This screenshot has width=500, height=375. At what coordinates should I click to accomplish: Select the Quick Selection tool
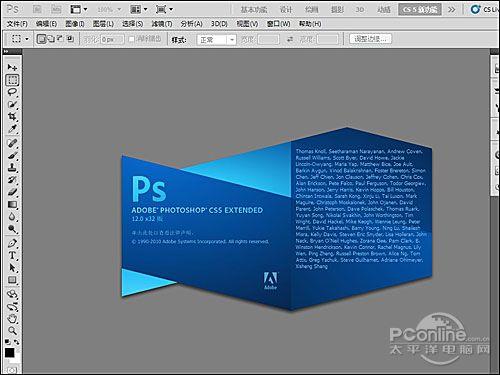pos(12,104)
